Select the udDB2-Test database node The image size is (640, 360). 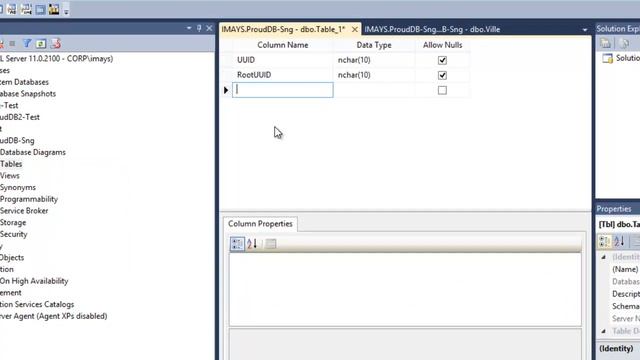tap(20, 117)
